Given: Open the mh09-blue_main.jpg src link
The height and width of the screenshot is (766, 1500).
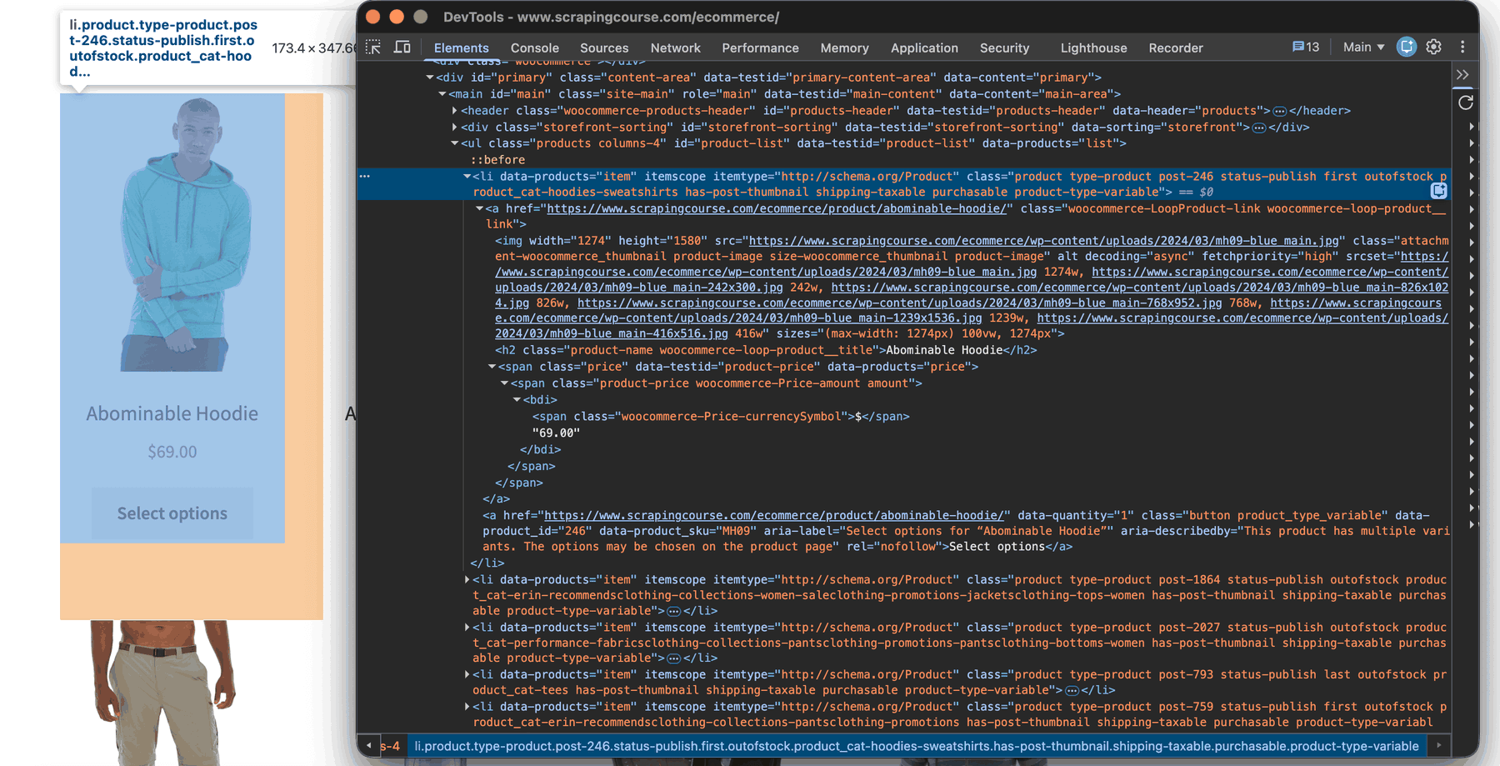Looking at the screenshot, I should [1043, 240].
